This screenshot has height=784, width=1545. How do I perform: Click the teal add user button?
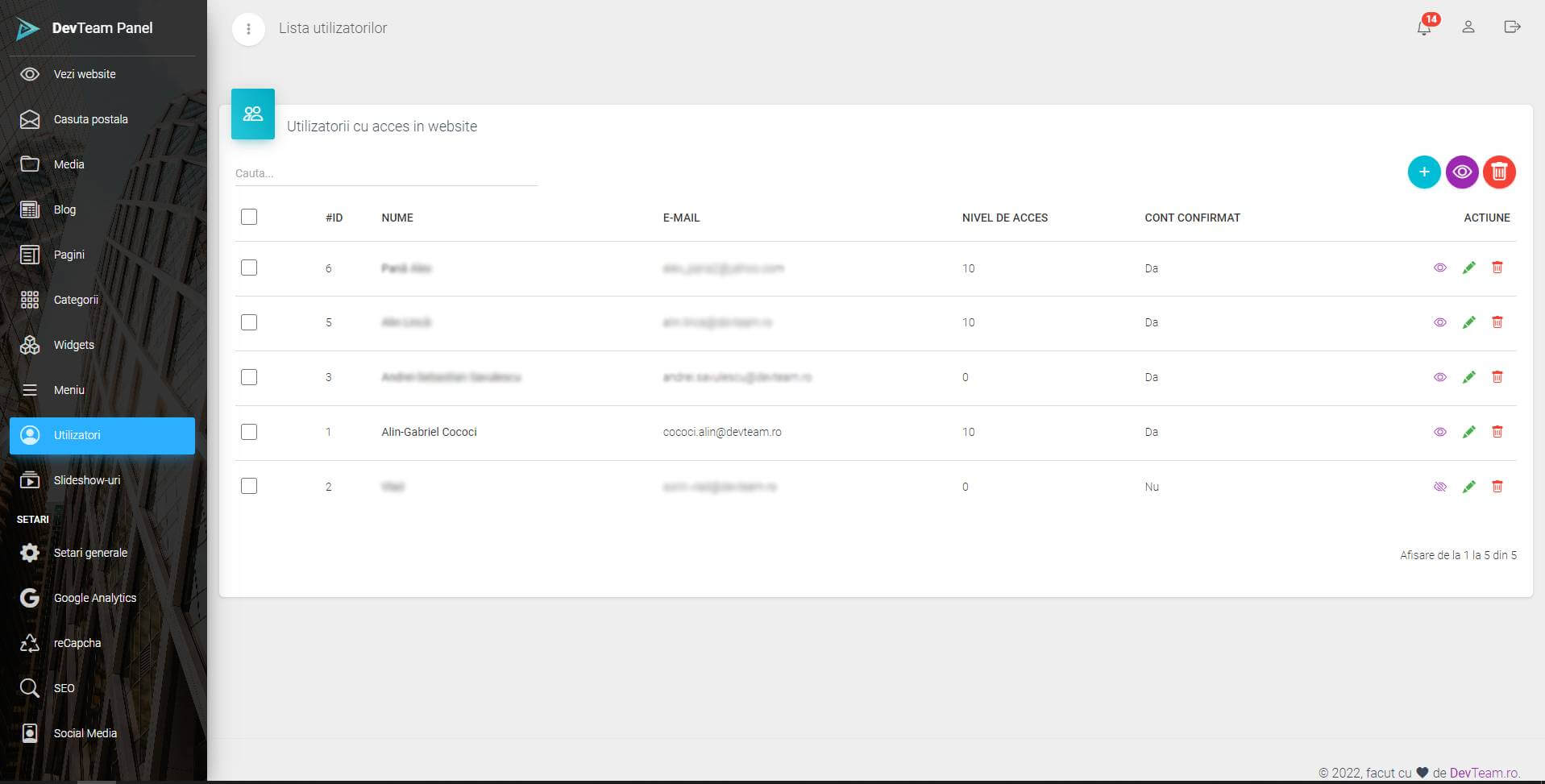(x=1423, y=172)
